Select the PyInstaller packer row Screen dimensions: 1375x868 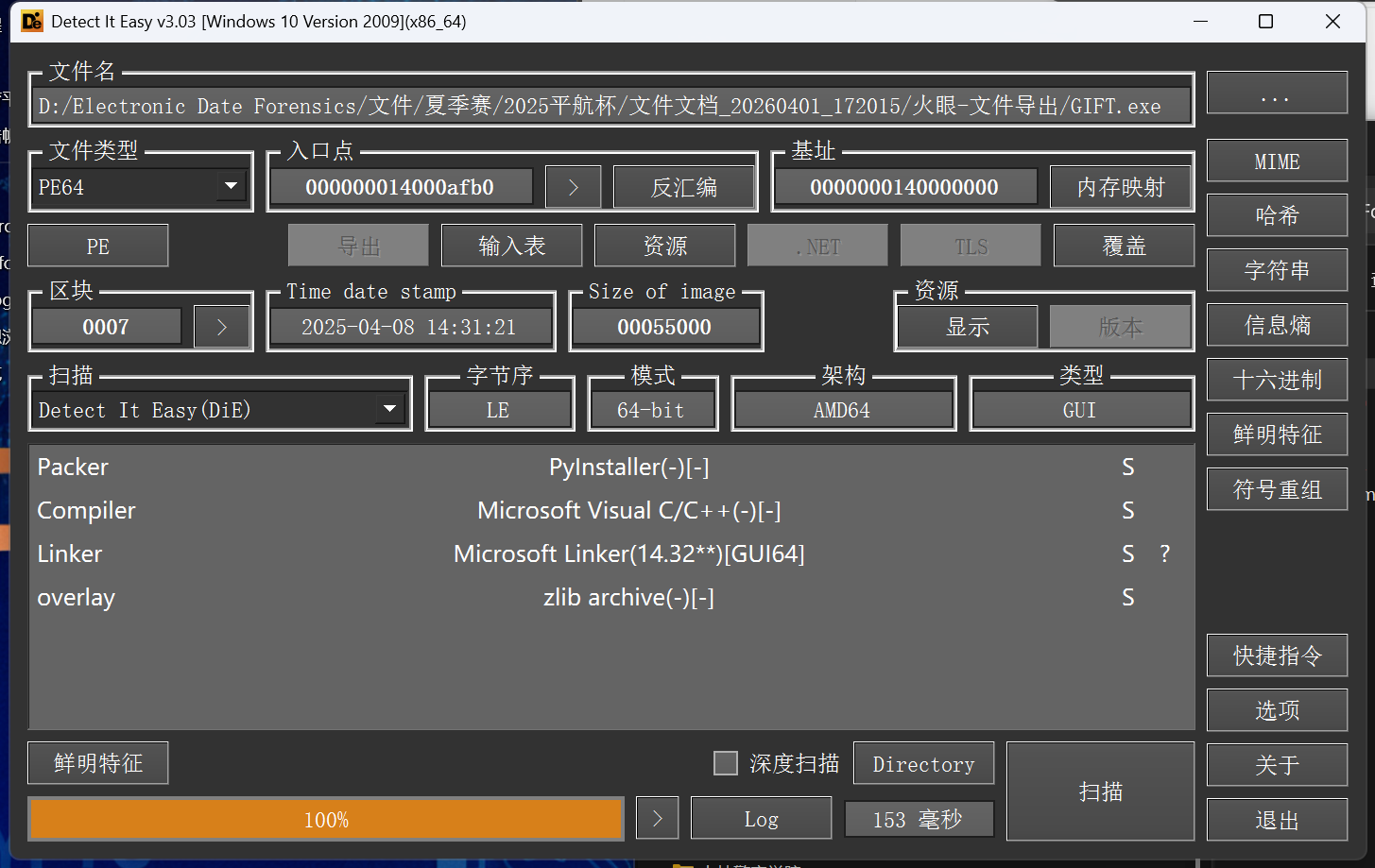tap(611, 467)
